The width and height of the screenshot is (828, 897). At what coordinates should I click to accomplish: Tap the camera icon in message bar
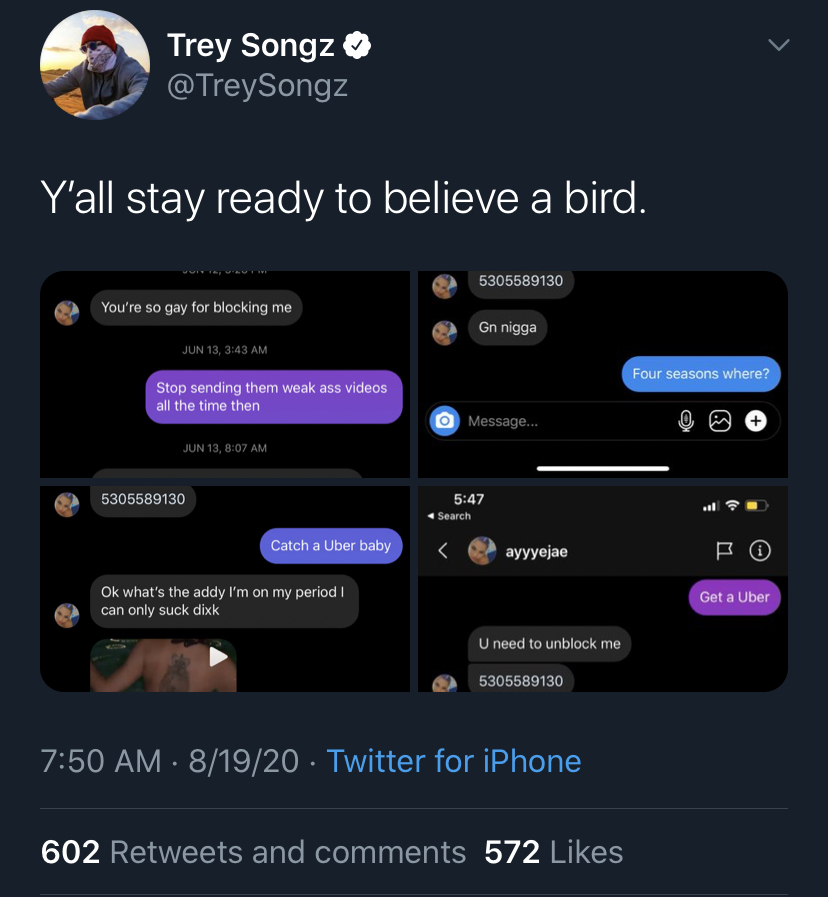[x=444, y=422]
